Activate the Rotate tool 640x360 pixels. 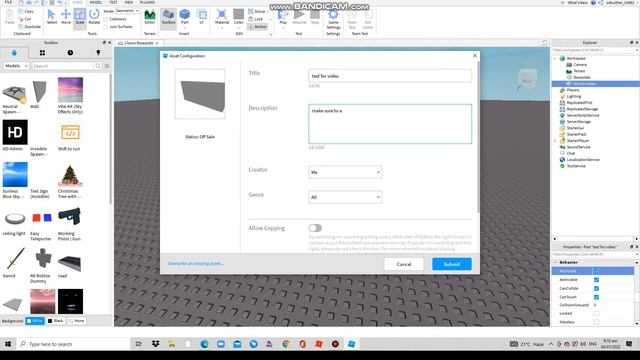click(x=94, y=17)
